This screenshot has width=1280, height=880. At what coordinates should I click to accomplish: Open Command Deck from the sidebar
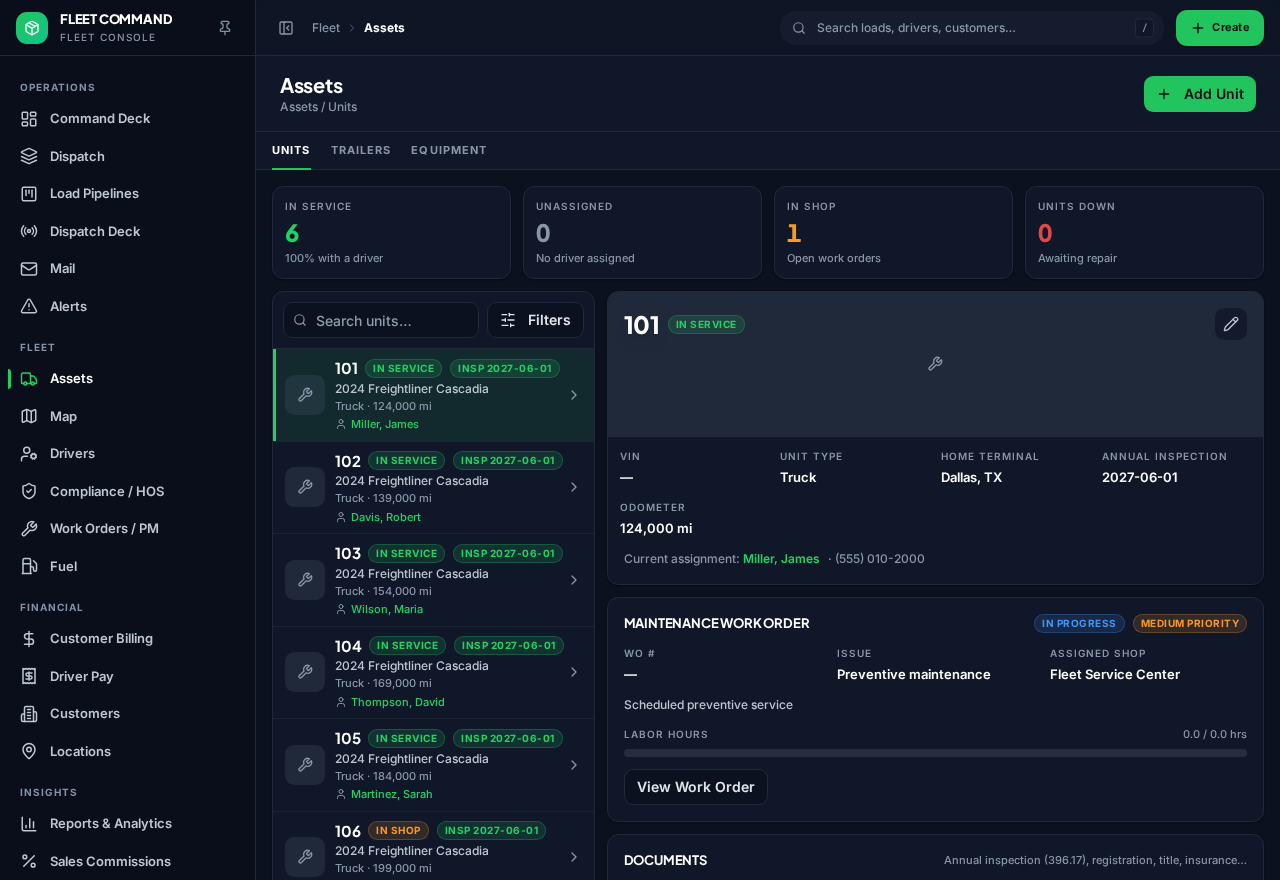coord(128,118)
